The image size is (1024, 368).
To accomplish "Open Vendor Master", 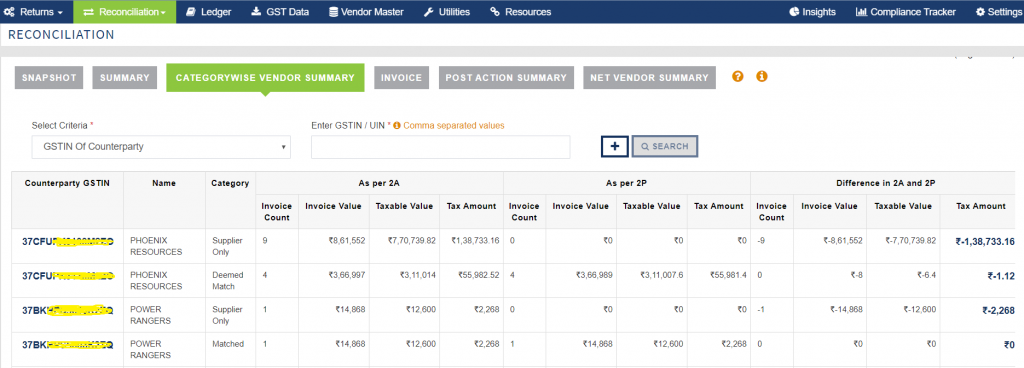I will (x=366, y=12).
